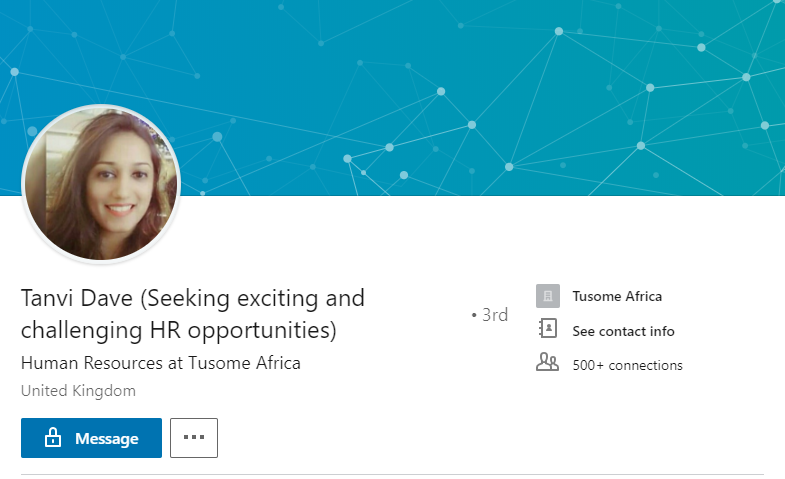Screen dimensions: 785x479
Task: Open the three-dot More actions menu
Action: click(194, 438)
